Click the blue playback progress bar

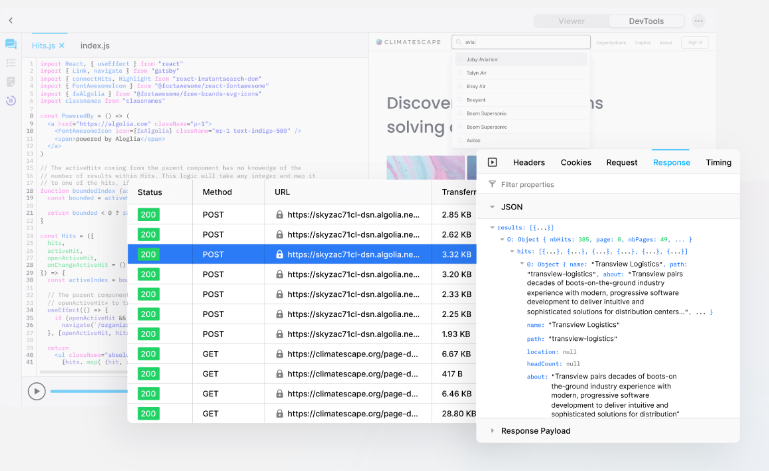89,391
